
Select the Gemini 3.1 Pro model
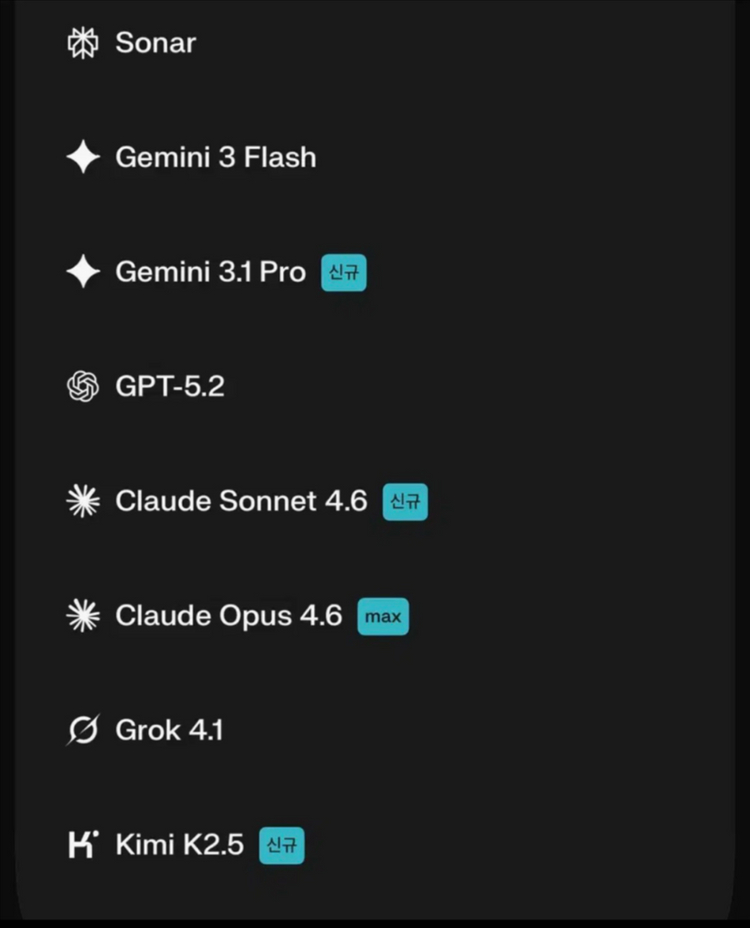coord(210,272)
